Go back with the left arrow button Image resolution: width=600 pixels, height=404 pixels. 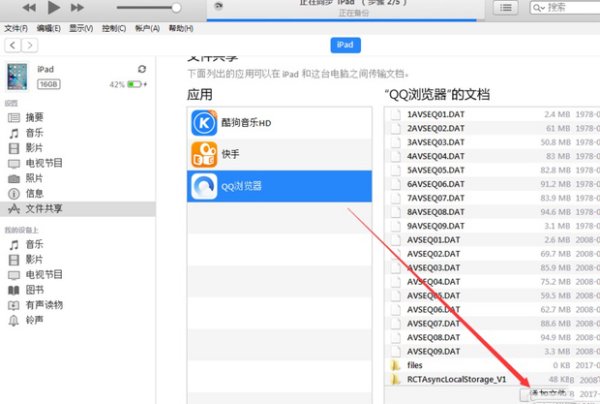click(13, 46)
